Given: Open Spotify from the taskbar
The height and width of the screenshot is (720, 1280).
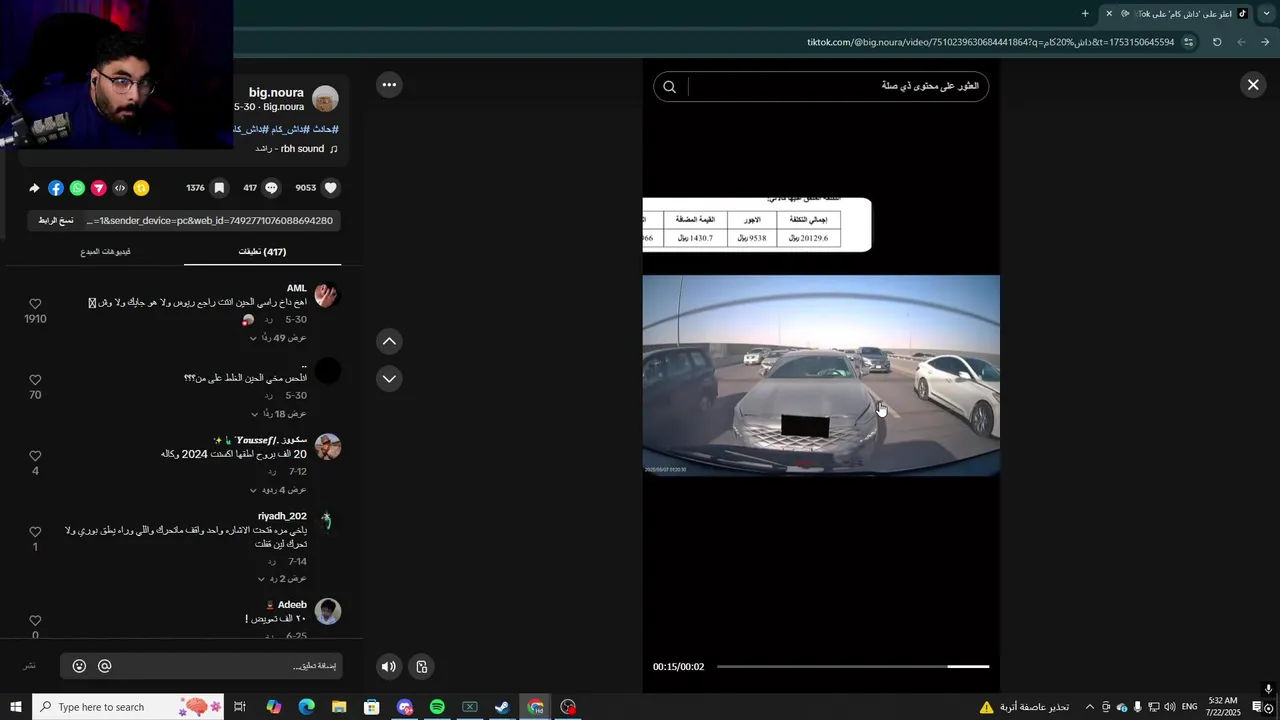Looking at the screenshot, I should pos(437,707).
